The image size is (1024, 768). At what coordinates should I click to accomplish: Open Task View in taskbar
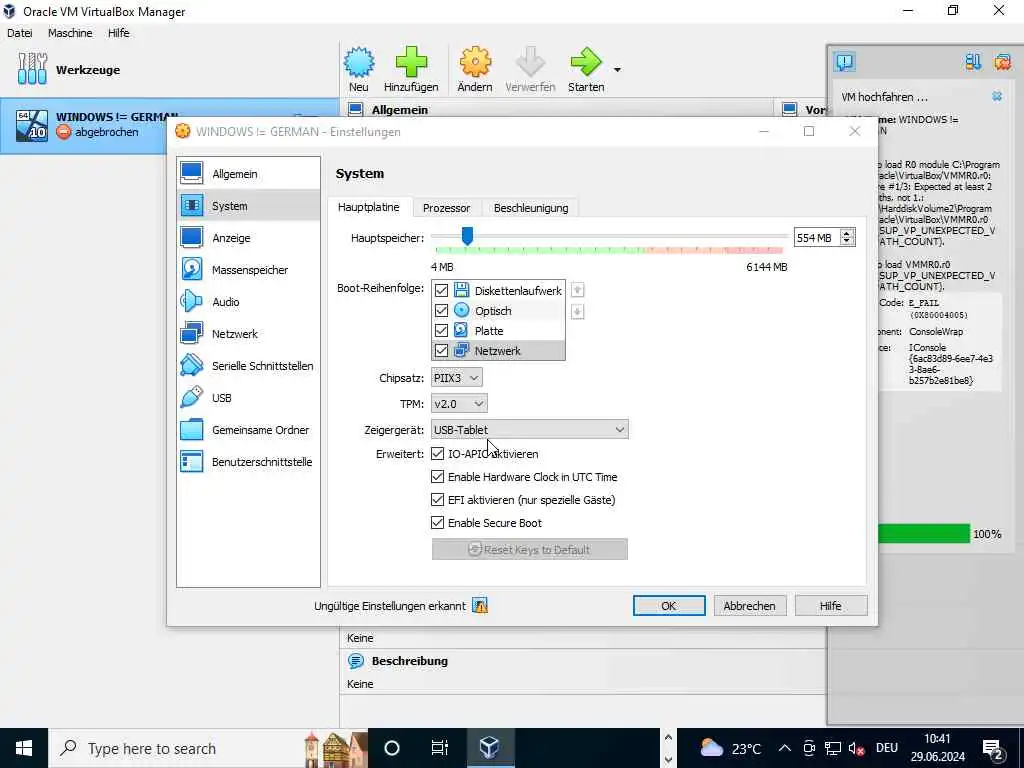pyautogui.click(x=440, y=748)
